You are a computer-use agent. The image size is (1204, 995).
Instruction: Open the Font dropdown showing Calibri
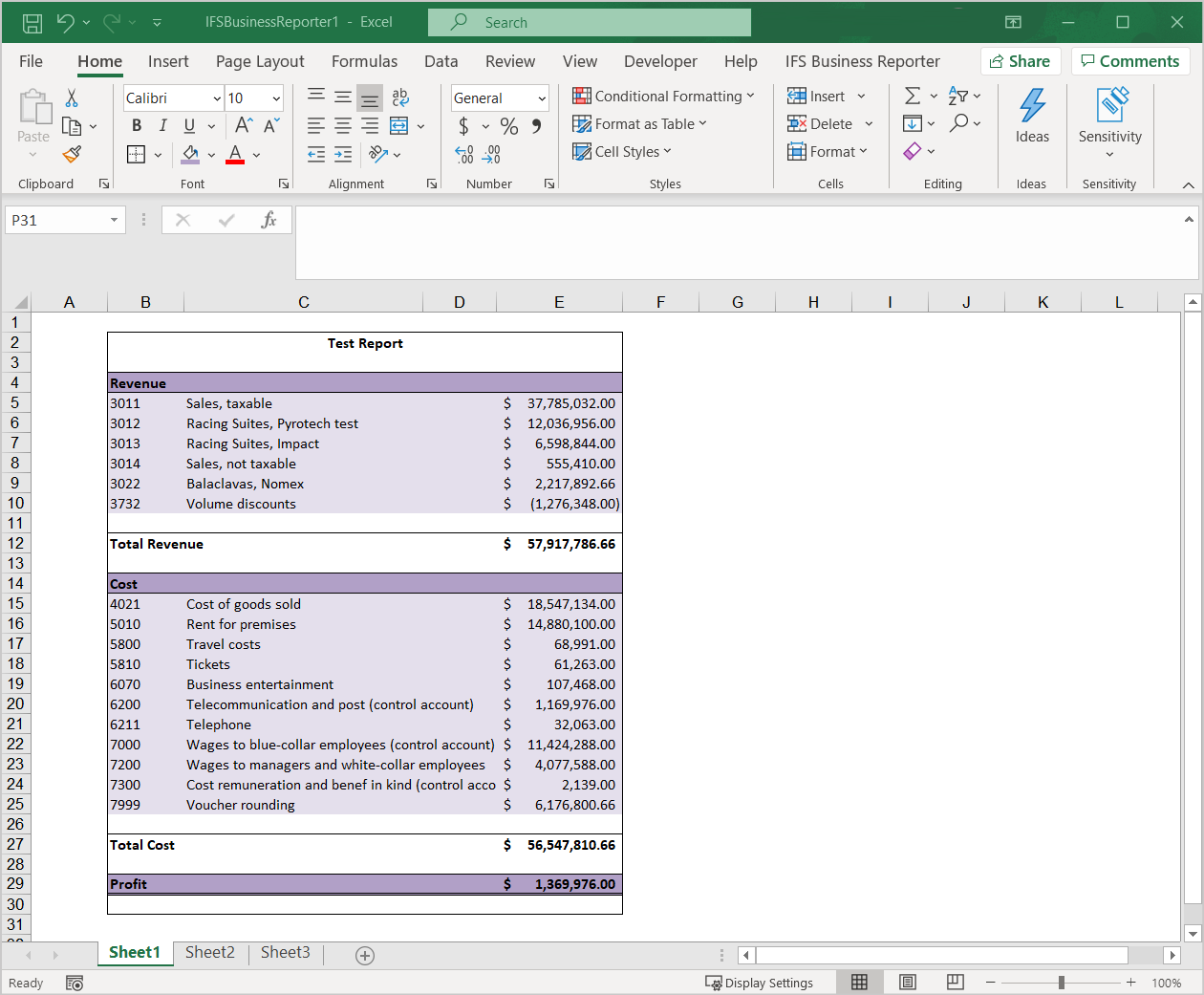point(172,97)
